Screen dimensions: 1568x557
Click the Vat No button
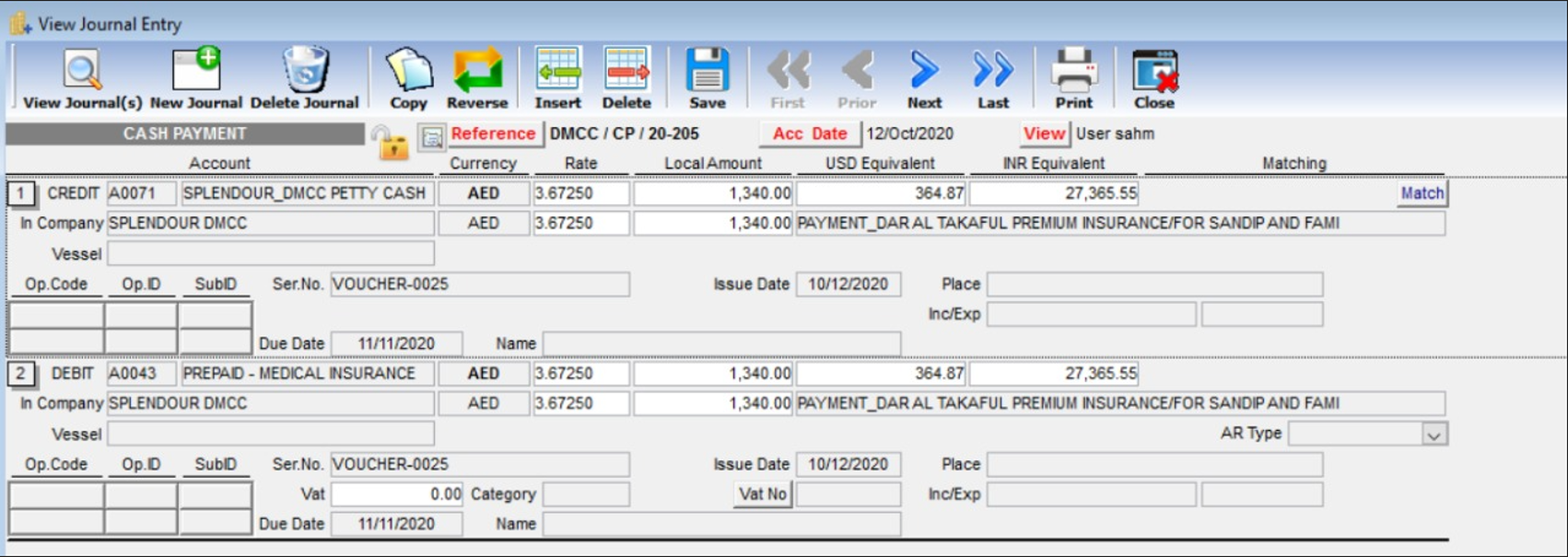[763, 494]
